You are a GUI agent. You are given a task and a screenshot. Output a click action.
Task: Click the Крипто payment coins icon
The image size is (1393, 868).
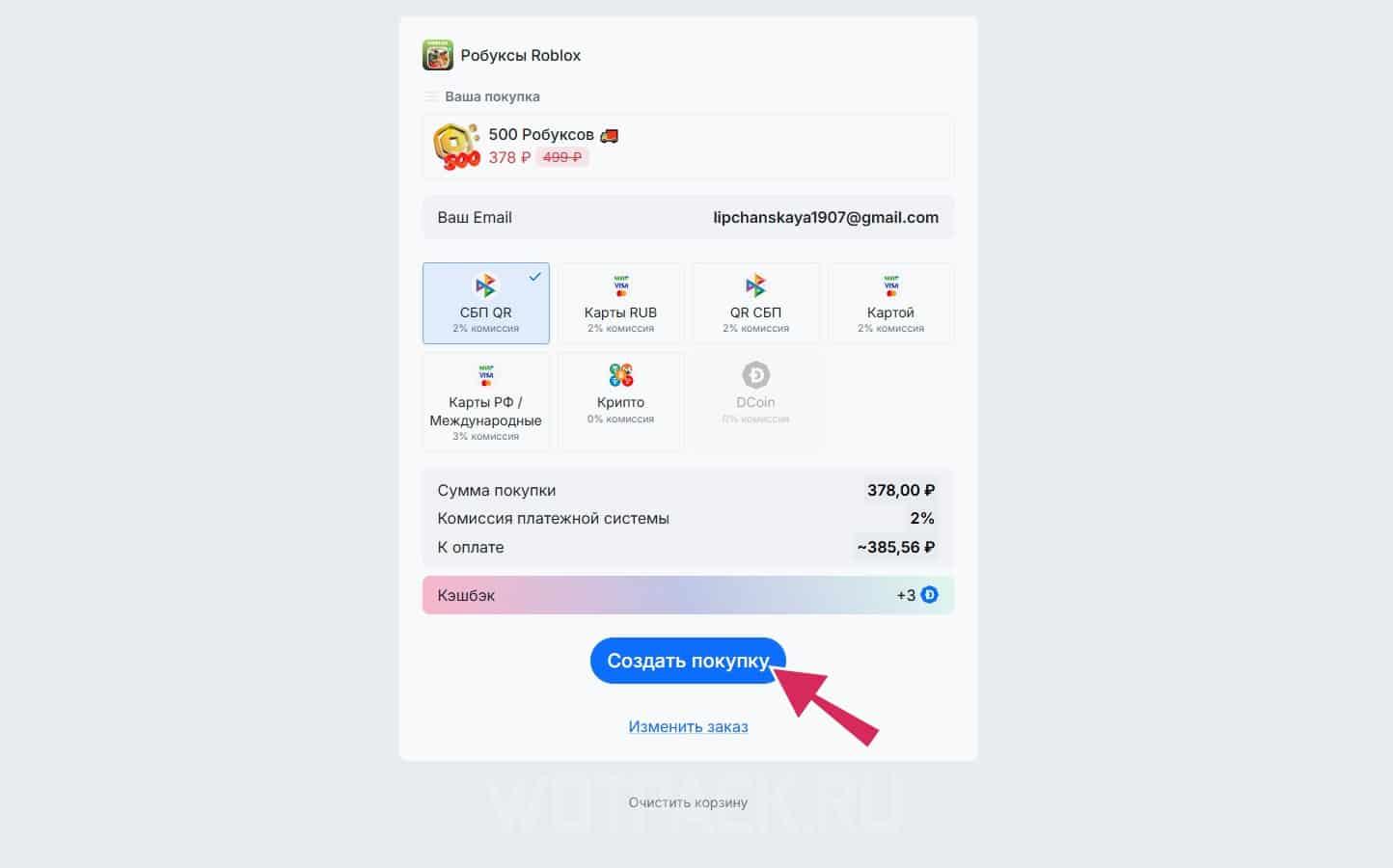point(621,375)
